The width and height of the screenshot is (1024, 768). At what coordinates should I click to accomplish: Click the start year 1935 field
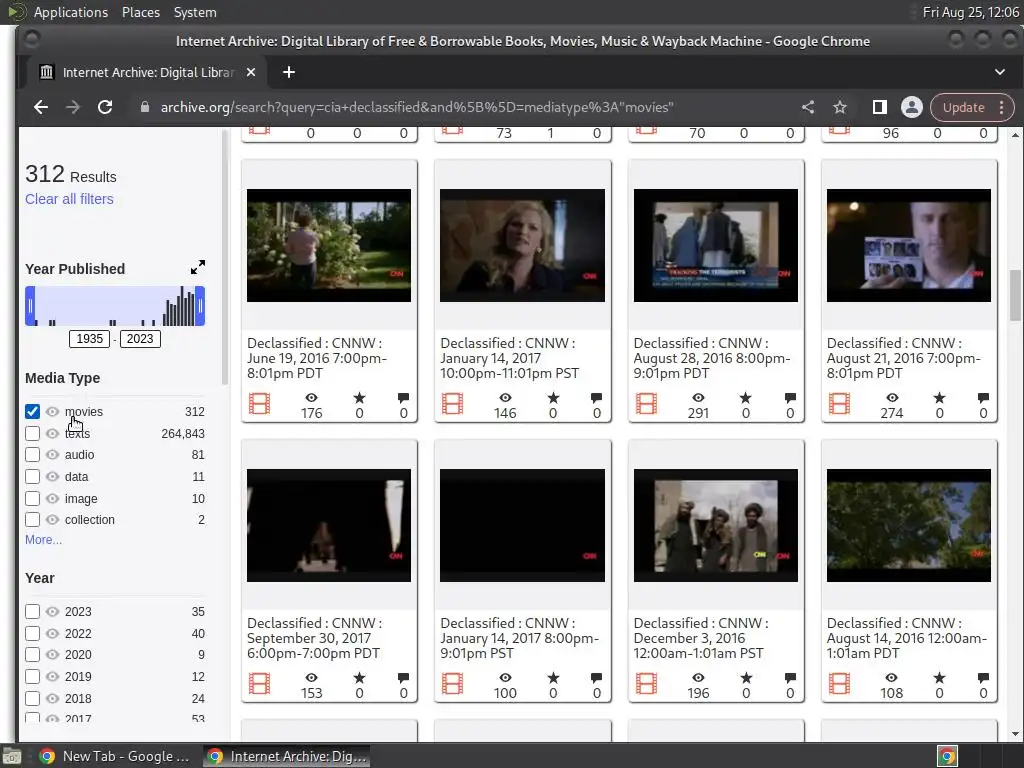point(89,339)
